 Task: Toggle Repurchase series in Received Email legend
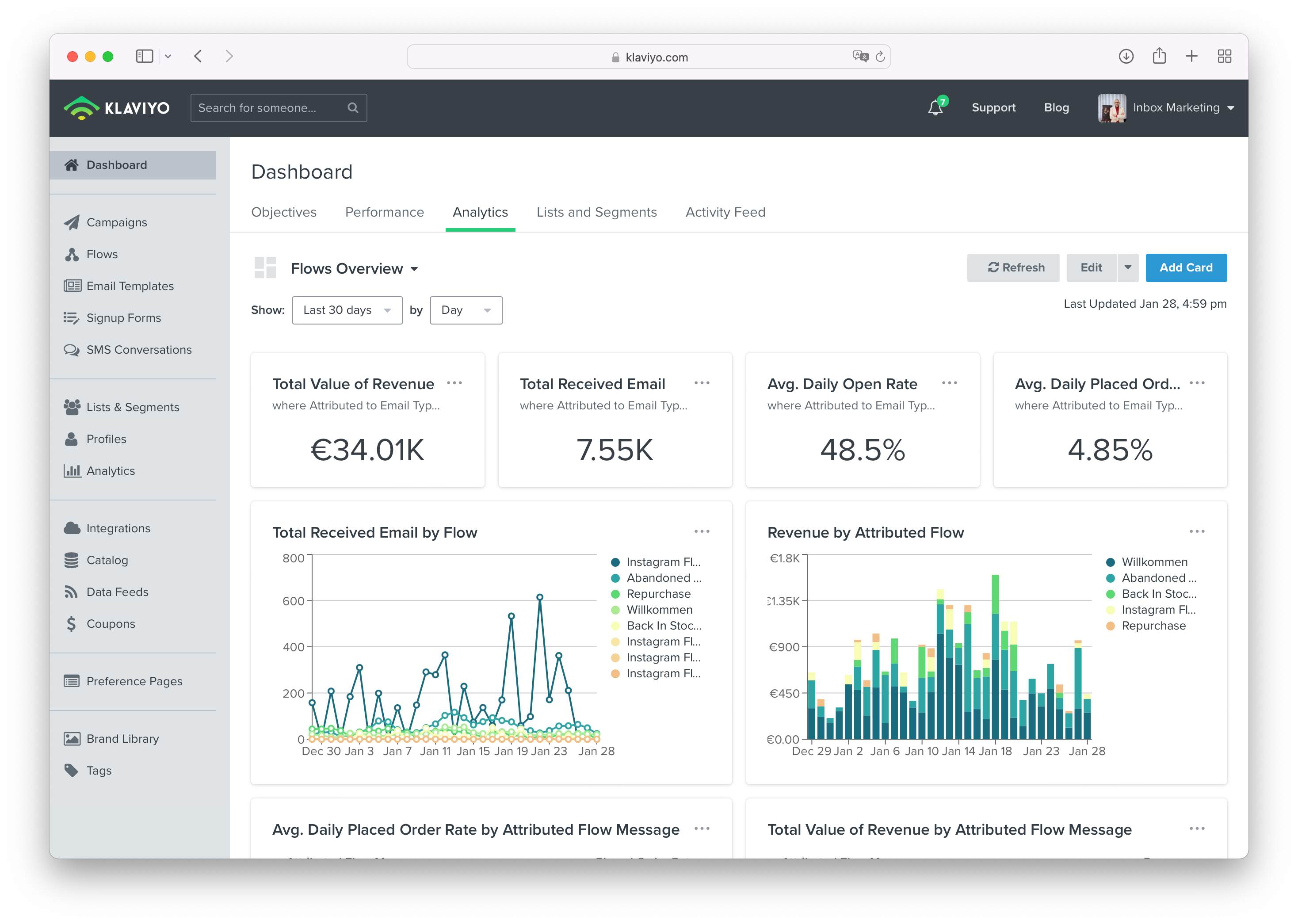657,594
